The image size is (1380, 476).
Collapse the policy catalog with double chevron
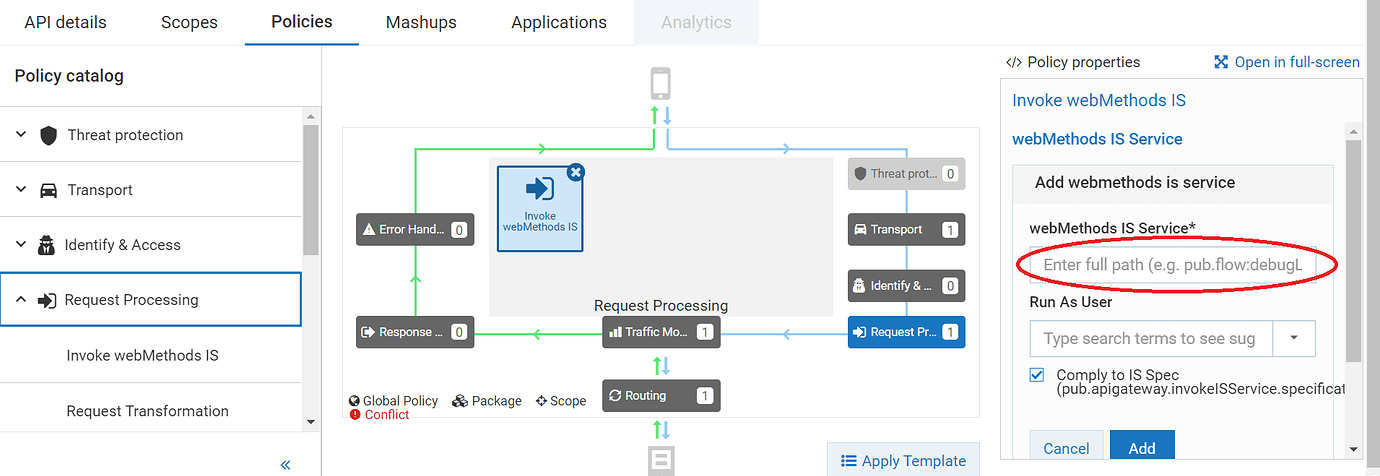point(285,464)
